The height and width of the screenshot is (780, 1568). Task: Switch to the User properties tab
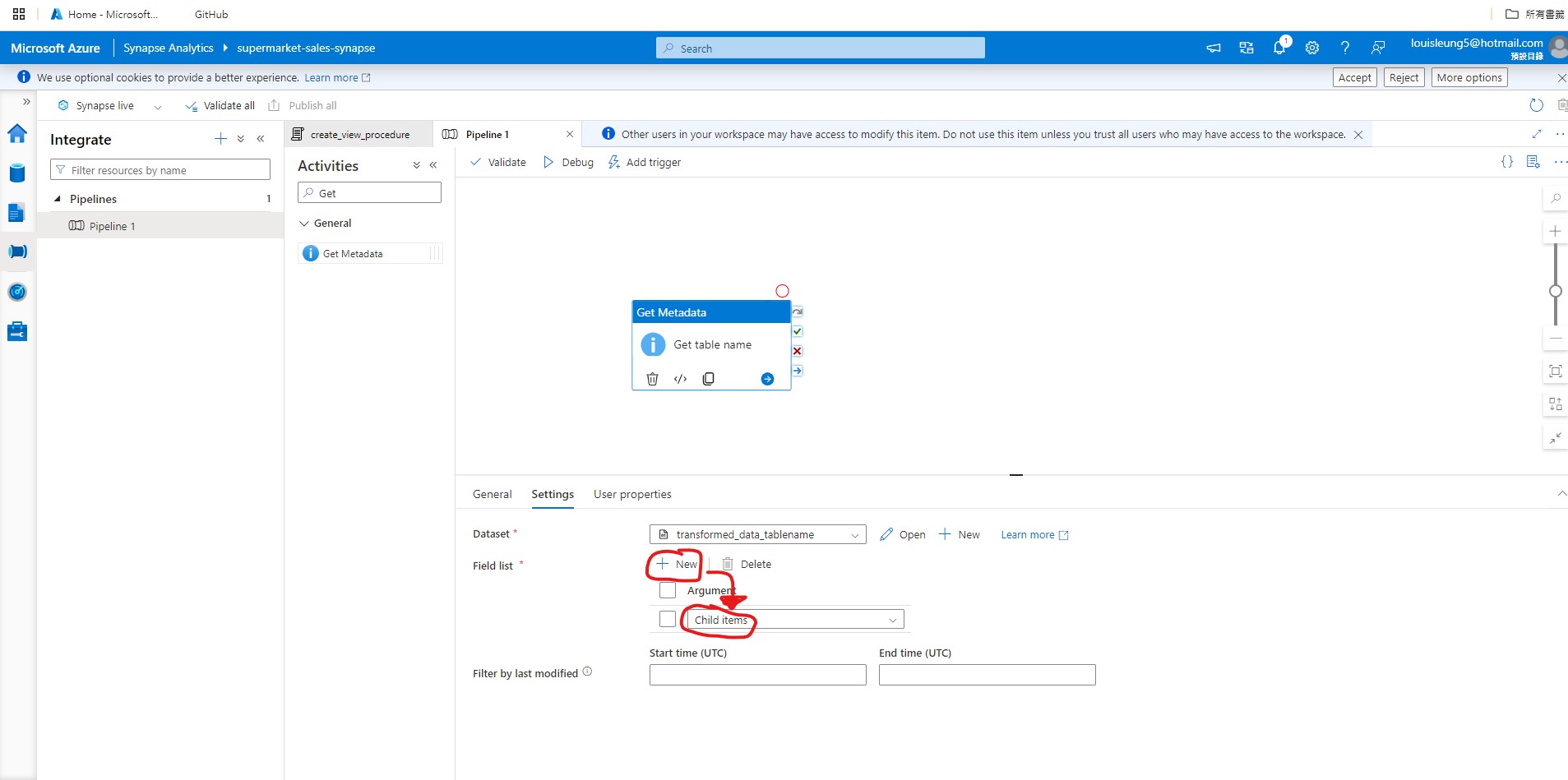(631, 494)
